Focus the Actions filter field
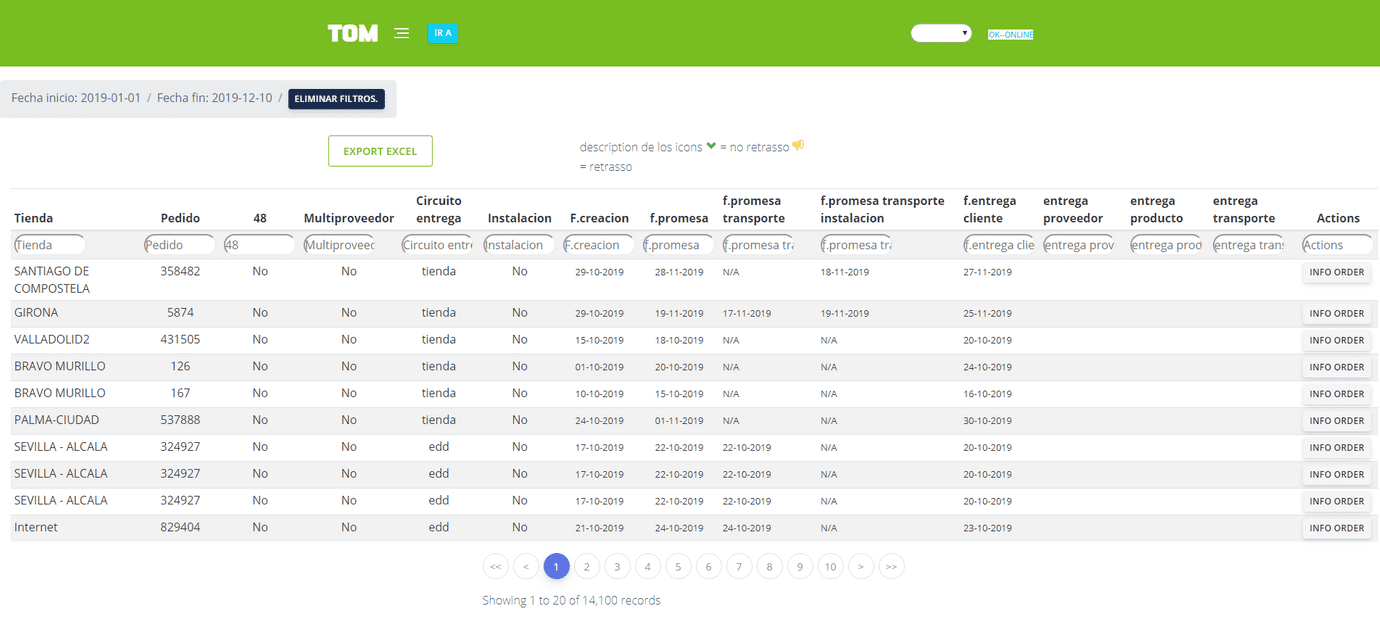Screen dimensions: 1380x644 [1338, 245]
